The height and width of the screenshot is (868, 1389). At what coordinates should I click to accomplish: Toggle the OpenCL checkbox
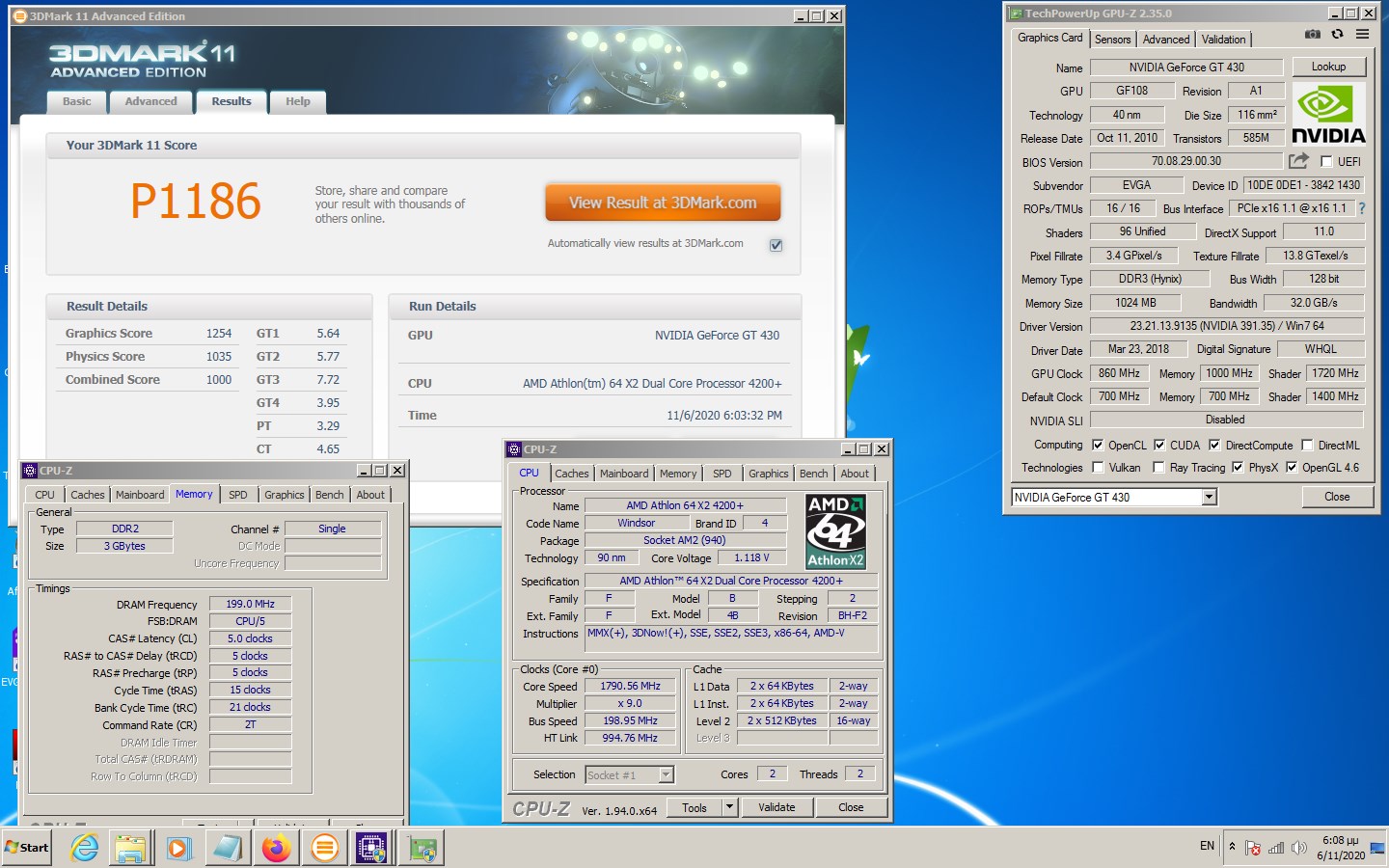pos(1098,445)
